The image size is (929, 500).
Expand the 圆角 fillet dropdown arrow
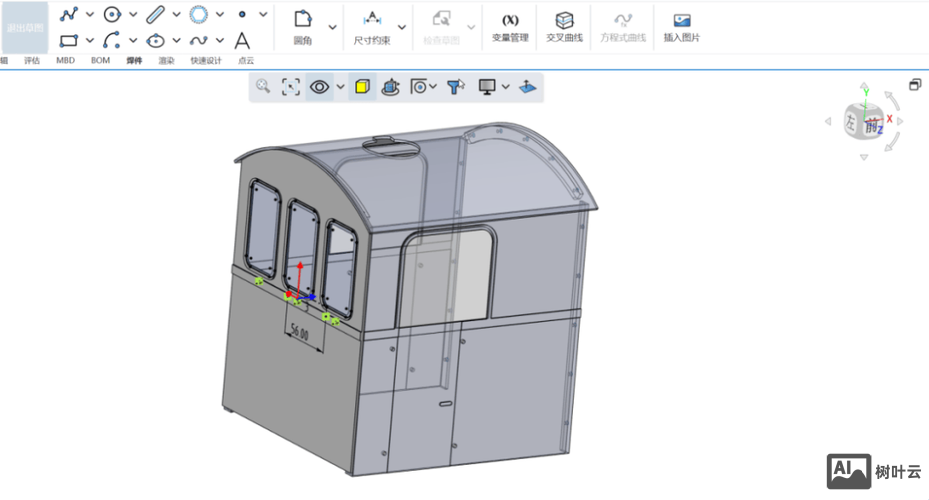tap(333, 27)
